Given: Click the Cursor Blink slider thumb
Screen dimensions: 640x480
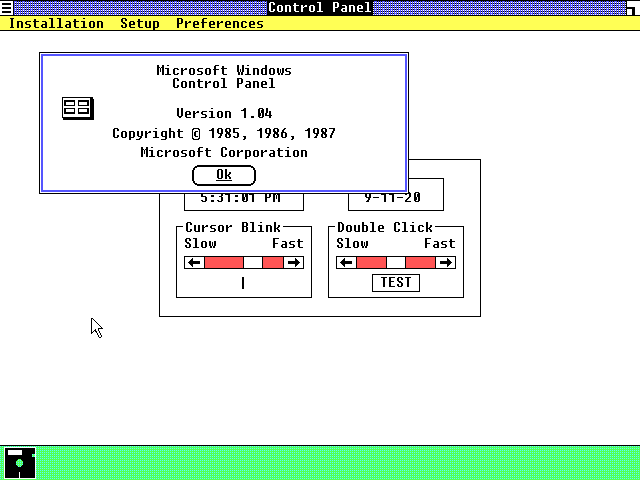Looking at the screenshot, I should (253, 262).
